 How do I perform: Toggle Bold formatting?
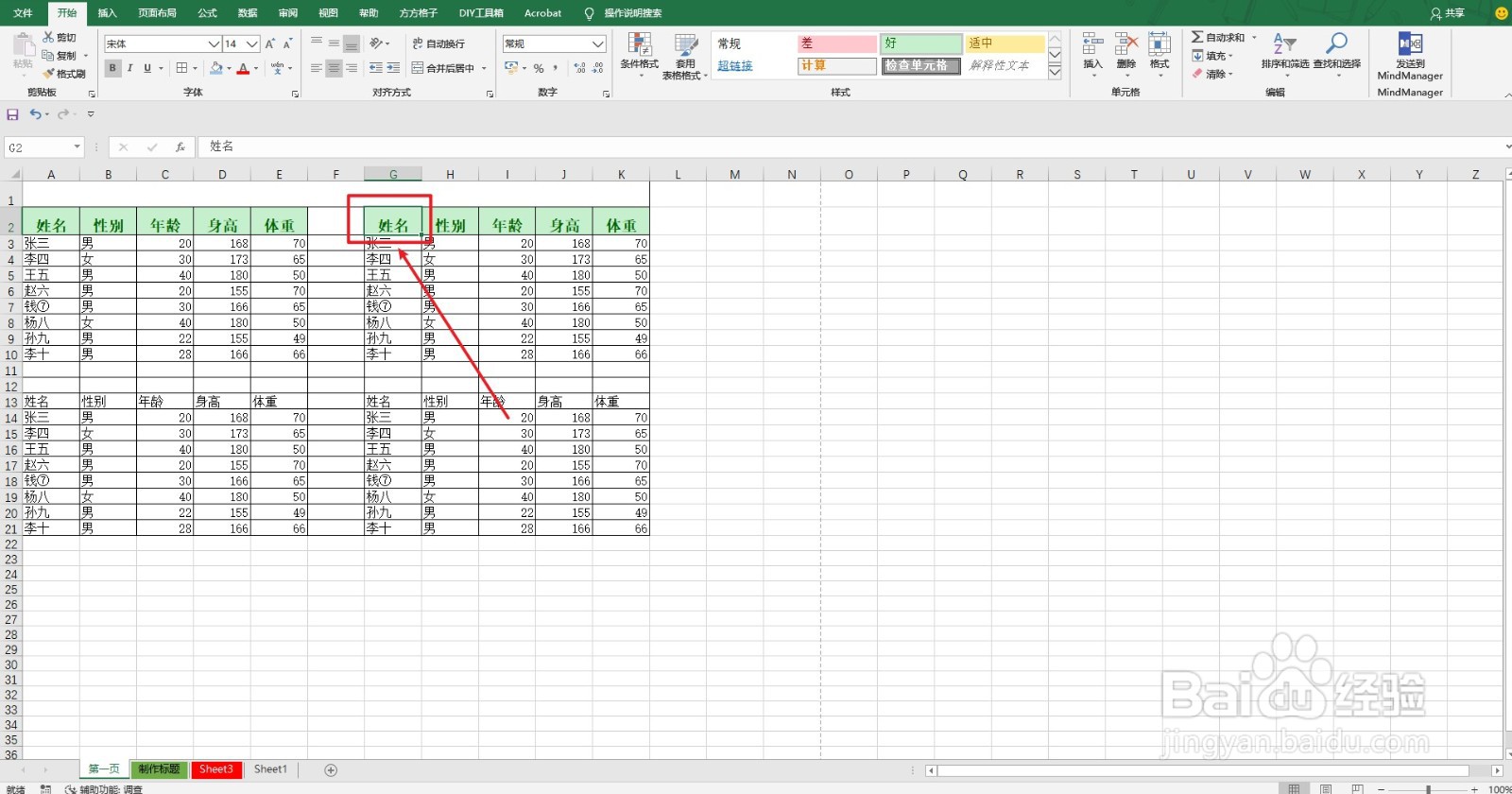tap(112, 68)
